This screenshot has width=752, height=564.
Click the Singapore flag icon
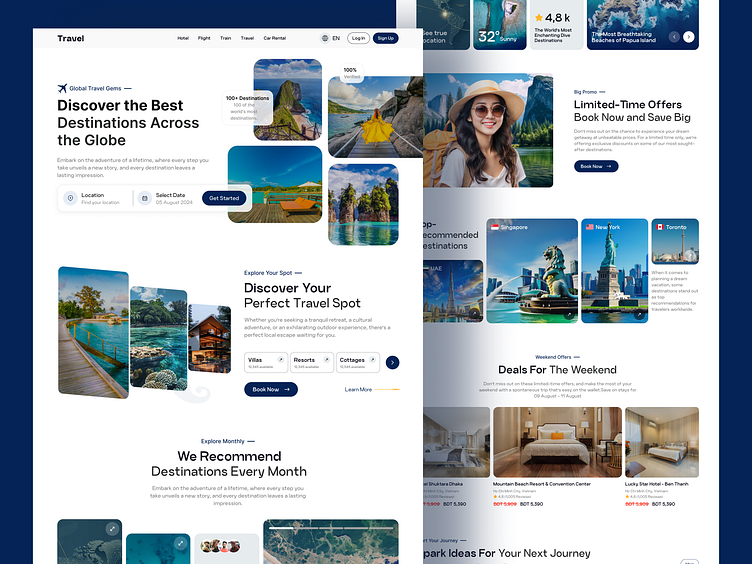(x=495, y=227)
